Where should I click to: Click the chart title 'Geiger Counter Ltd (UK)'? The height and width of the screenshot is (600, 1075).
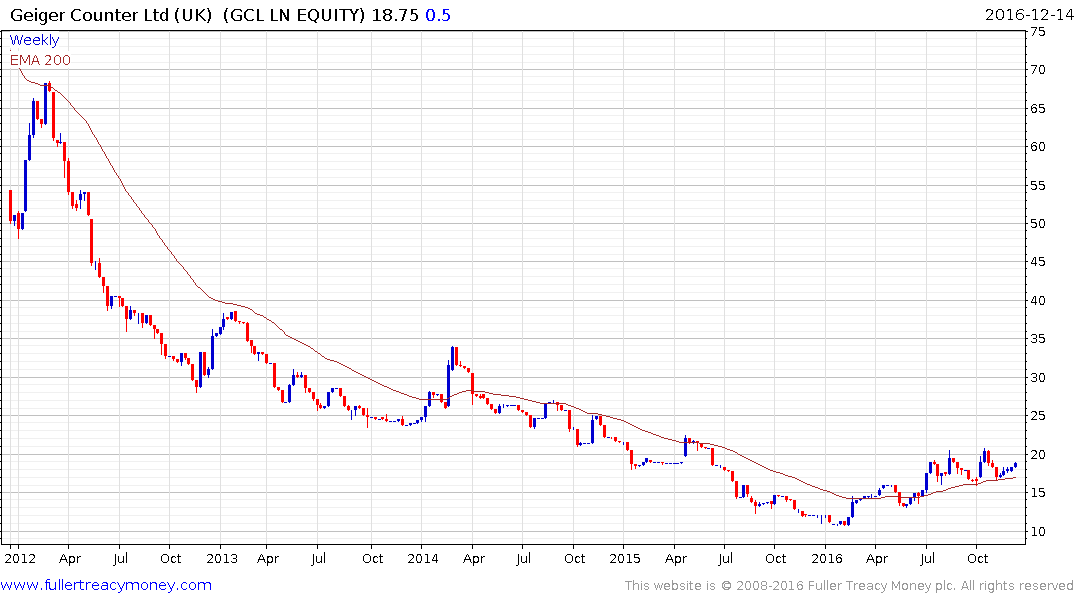(x=111, y=15)
